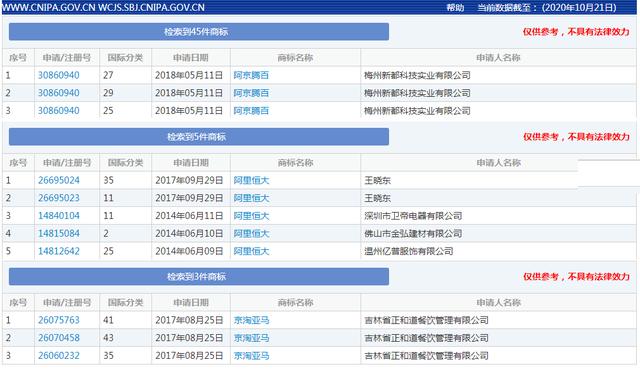Click date 2014年06月11日
The image size is (640, 374).
[189, 216]
